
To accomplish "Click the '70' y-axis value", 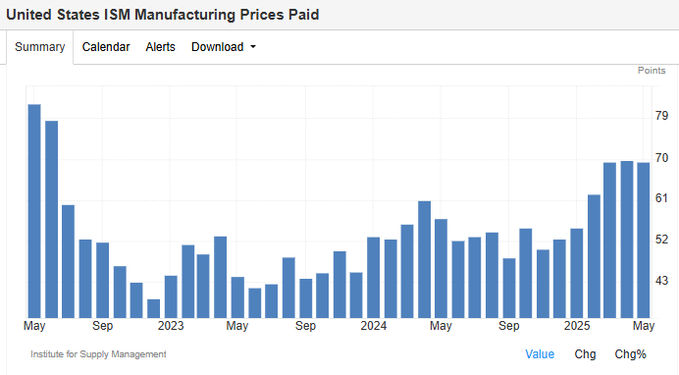I will click(662, 158).
